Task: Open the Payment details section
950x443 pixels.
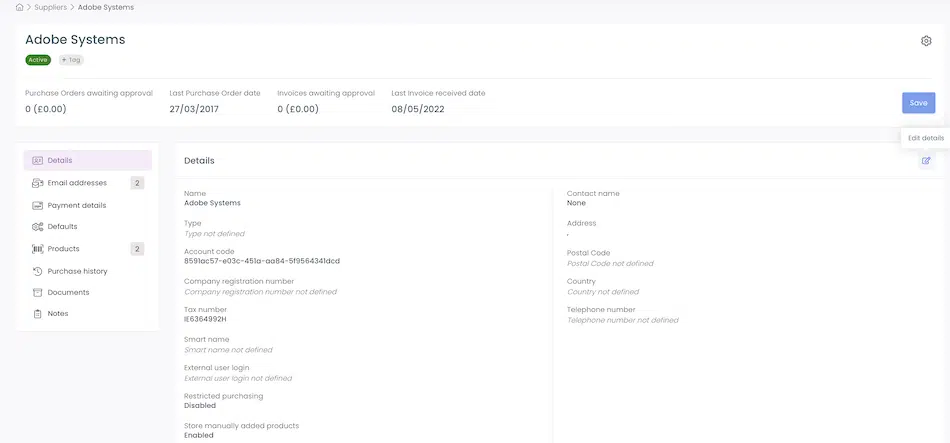Action: [88, 205]
